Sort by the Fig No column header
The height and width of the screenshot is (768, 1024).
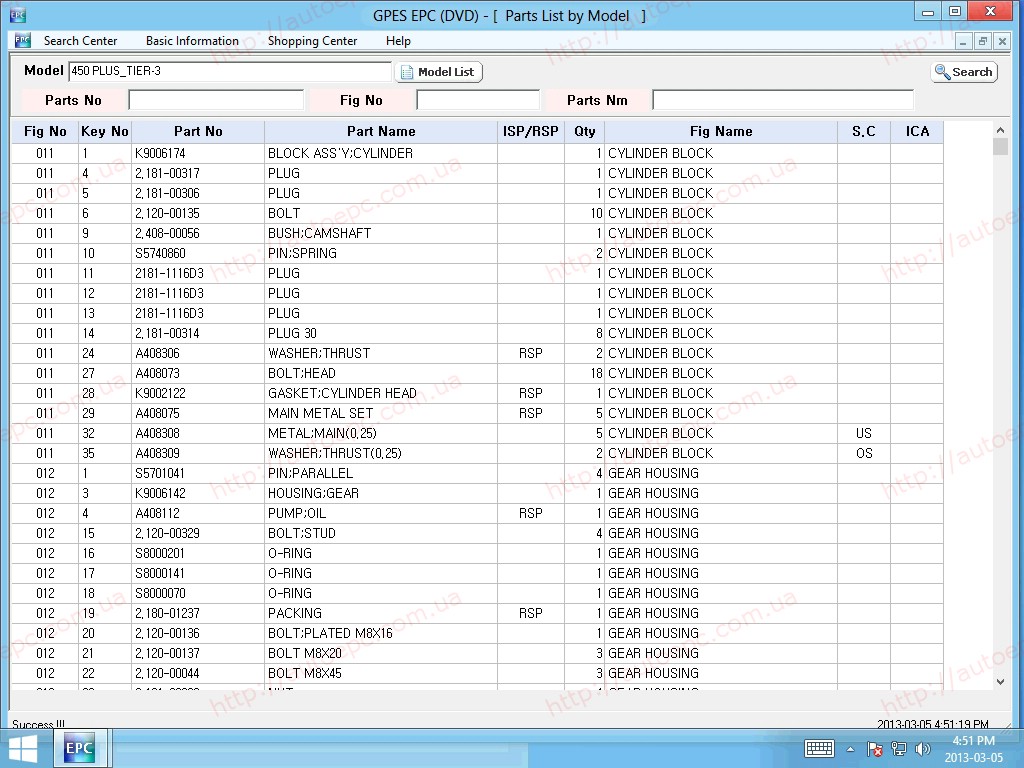(45, 131)
